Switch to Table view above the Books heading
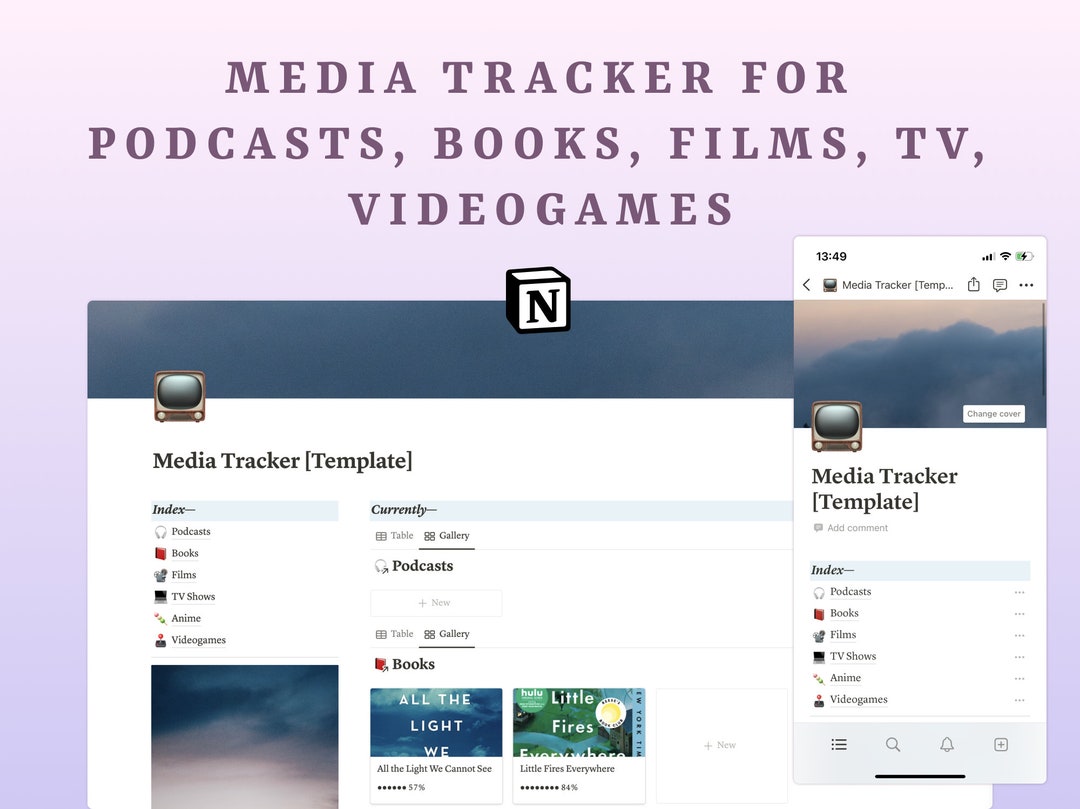 pos(395,634)
